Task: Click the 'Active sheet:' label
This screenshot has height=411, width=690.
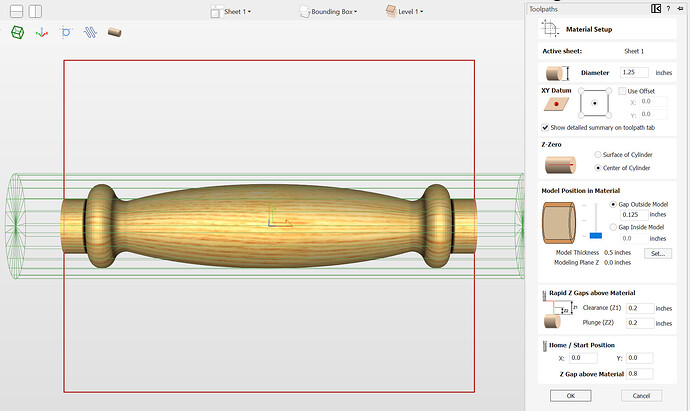Action: pyautogui.click(x=562, y=51)
